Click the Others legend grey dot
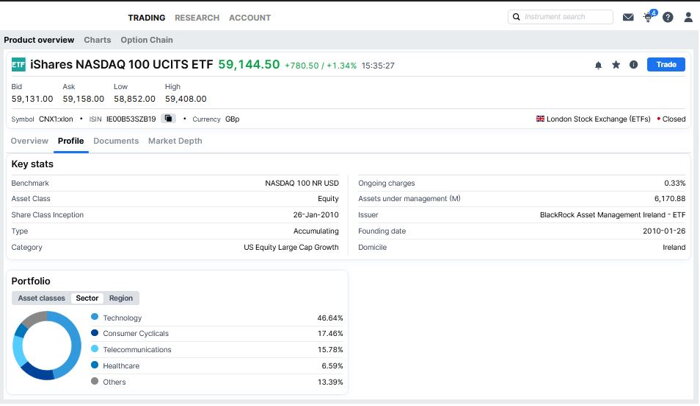Screen dimensions: 700x406 pos(95,381)
